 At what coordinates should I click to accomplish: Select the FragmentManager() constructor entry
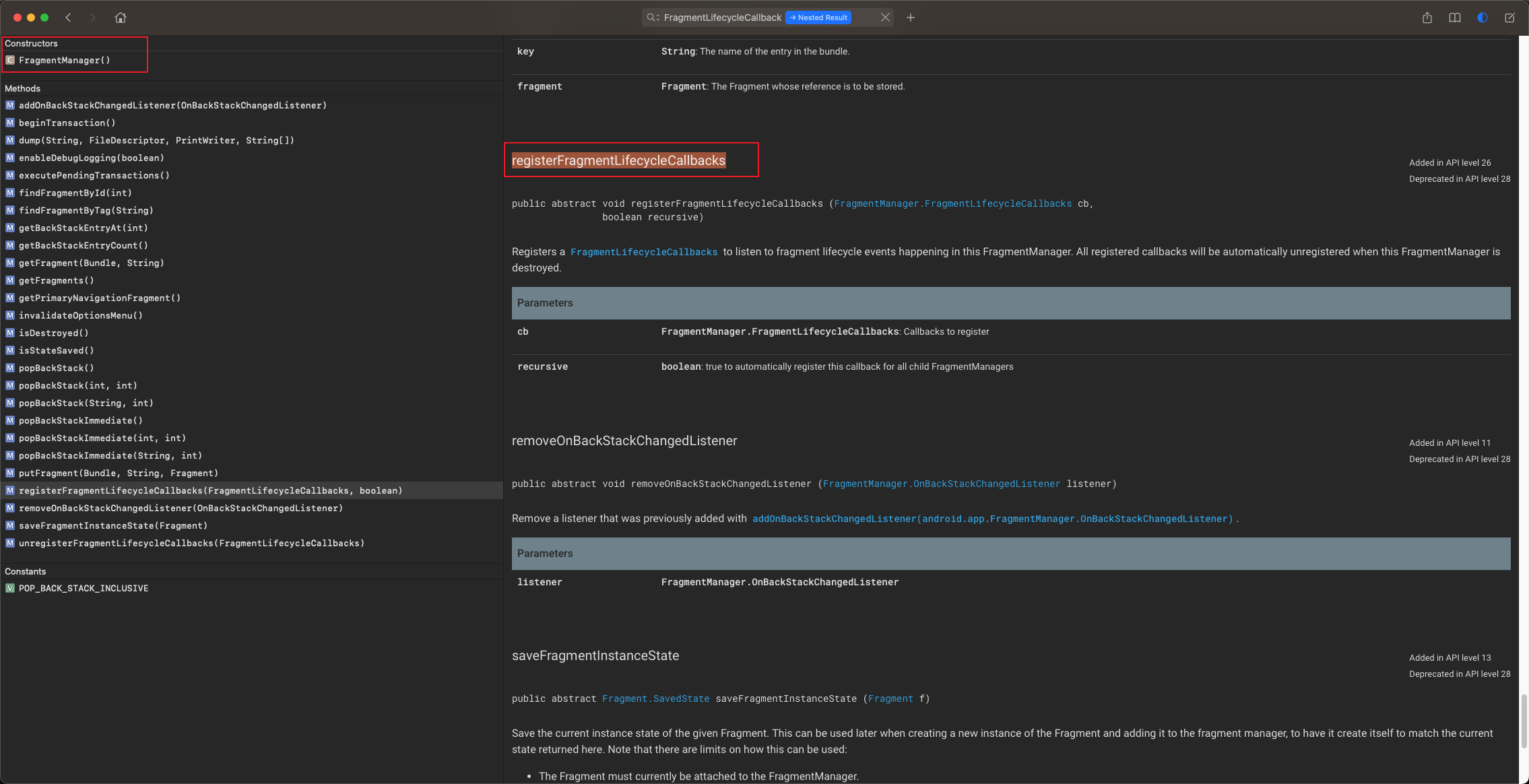pyautogui.click(x=64, y=61)
